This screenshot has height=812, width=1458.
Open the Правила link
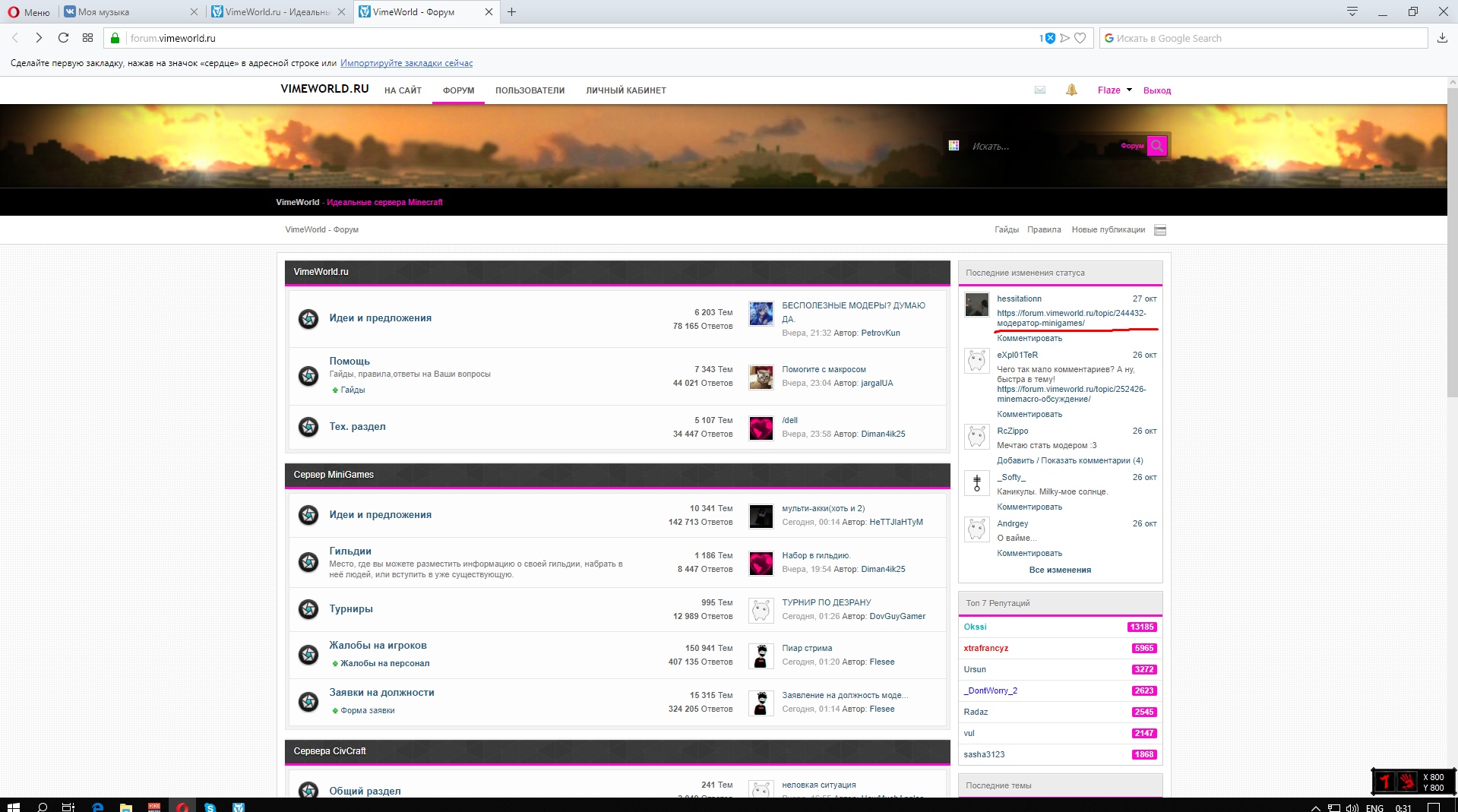(x=1044, y=229)
